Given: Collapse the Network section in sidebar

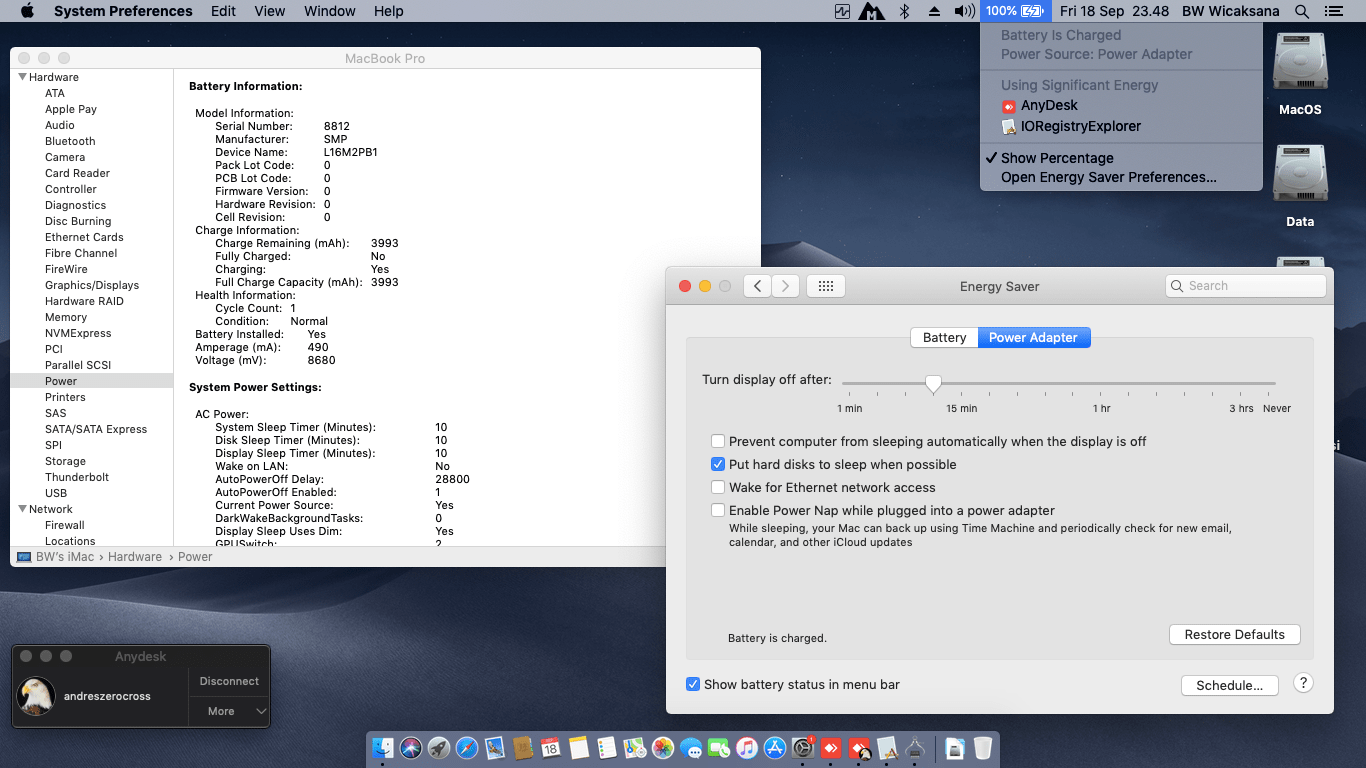Looking at the screenshot, I should (x=23, y=509).
